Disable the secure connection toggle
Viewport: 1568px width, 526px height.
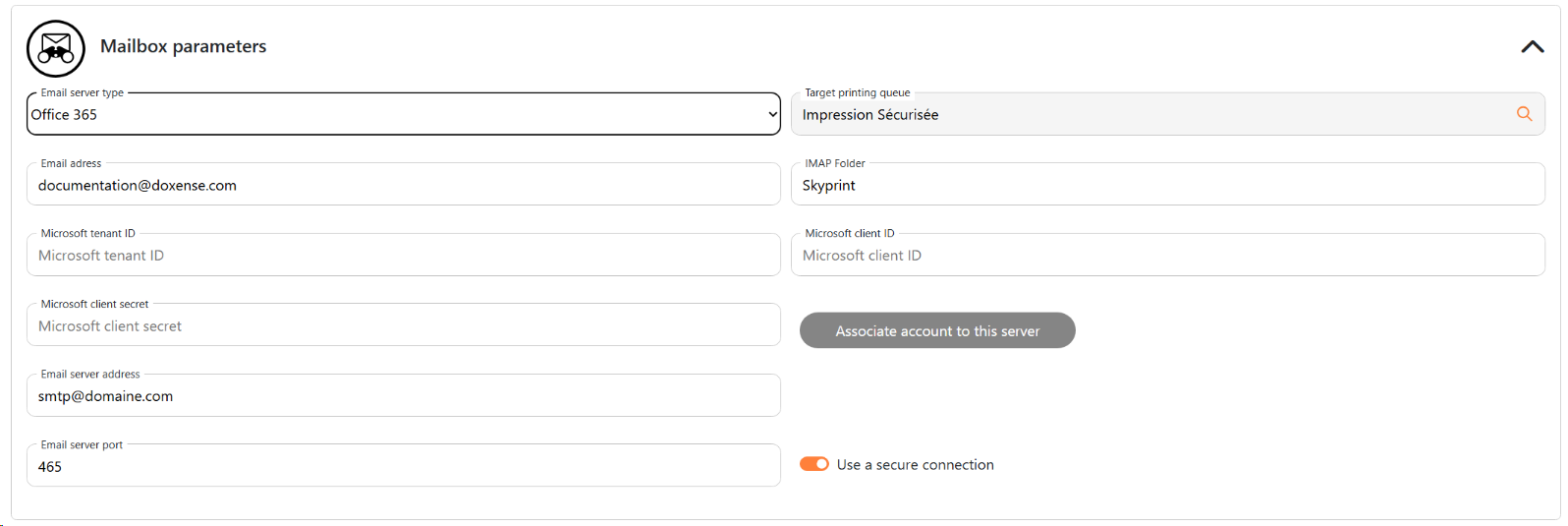tap(813, 464)
